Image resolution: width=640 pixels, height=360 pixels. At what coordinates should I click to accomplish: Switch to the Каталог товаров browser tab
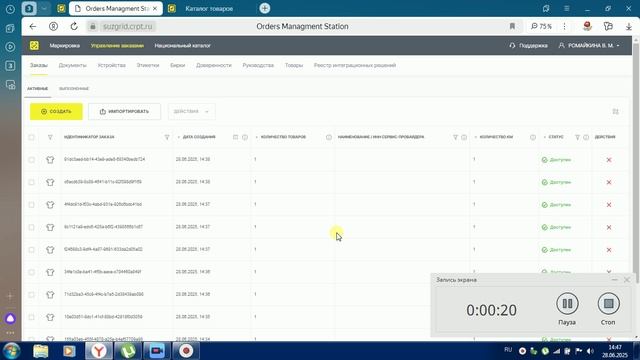(x=209, y=9)
